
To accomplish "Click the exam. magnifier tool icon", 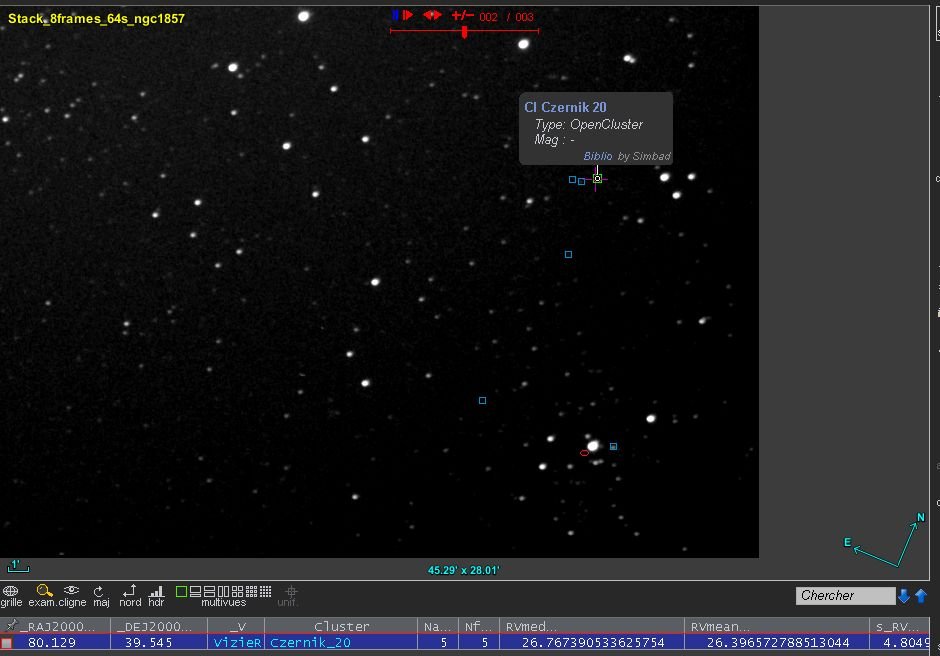I will point(44,591).
